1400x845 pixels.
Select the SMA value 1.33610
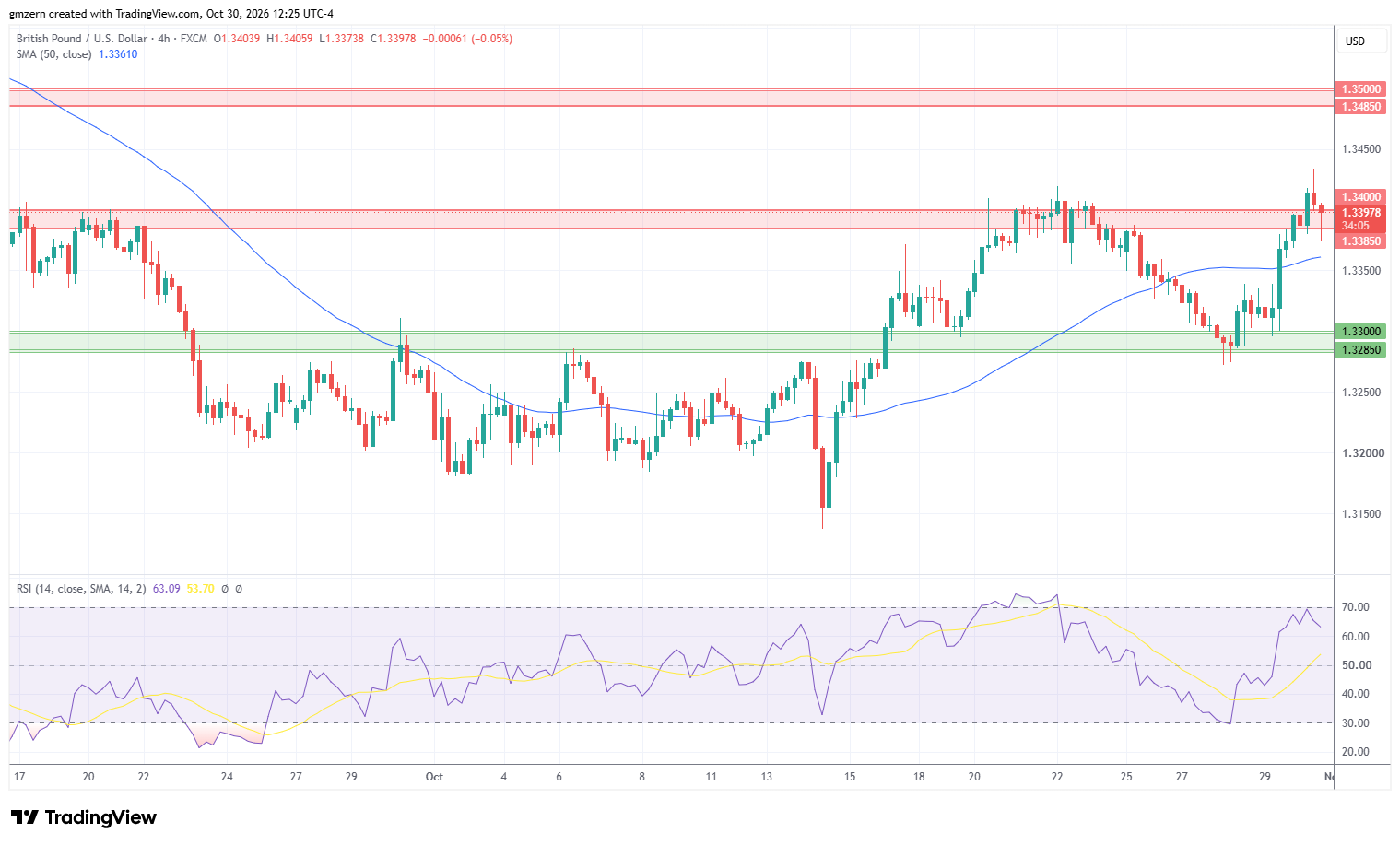pyautogui.click(x=118, y=54)
